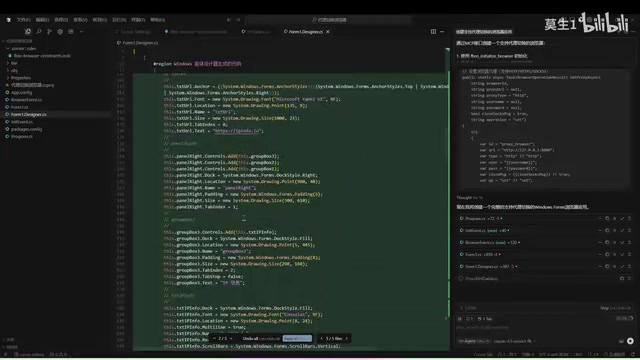640x360 pixels.
Task: Open the 终端 Terminal menu
Action: (x=138, y=20)
